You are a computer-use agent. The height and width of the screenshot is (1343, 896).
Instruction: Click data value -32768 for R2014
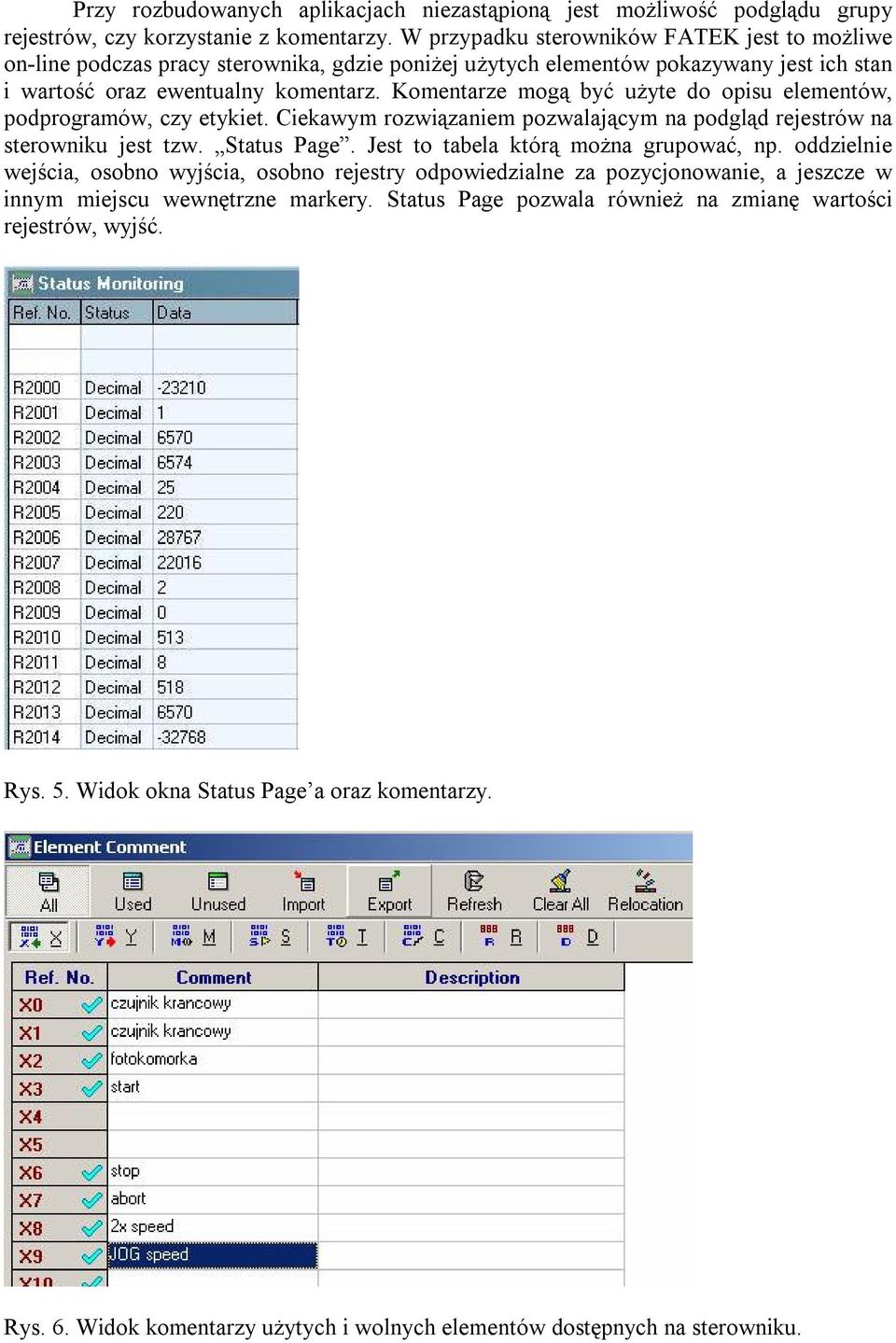pyautogui.click(x=181, y=737)
